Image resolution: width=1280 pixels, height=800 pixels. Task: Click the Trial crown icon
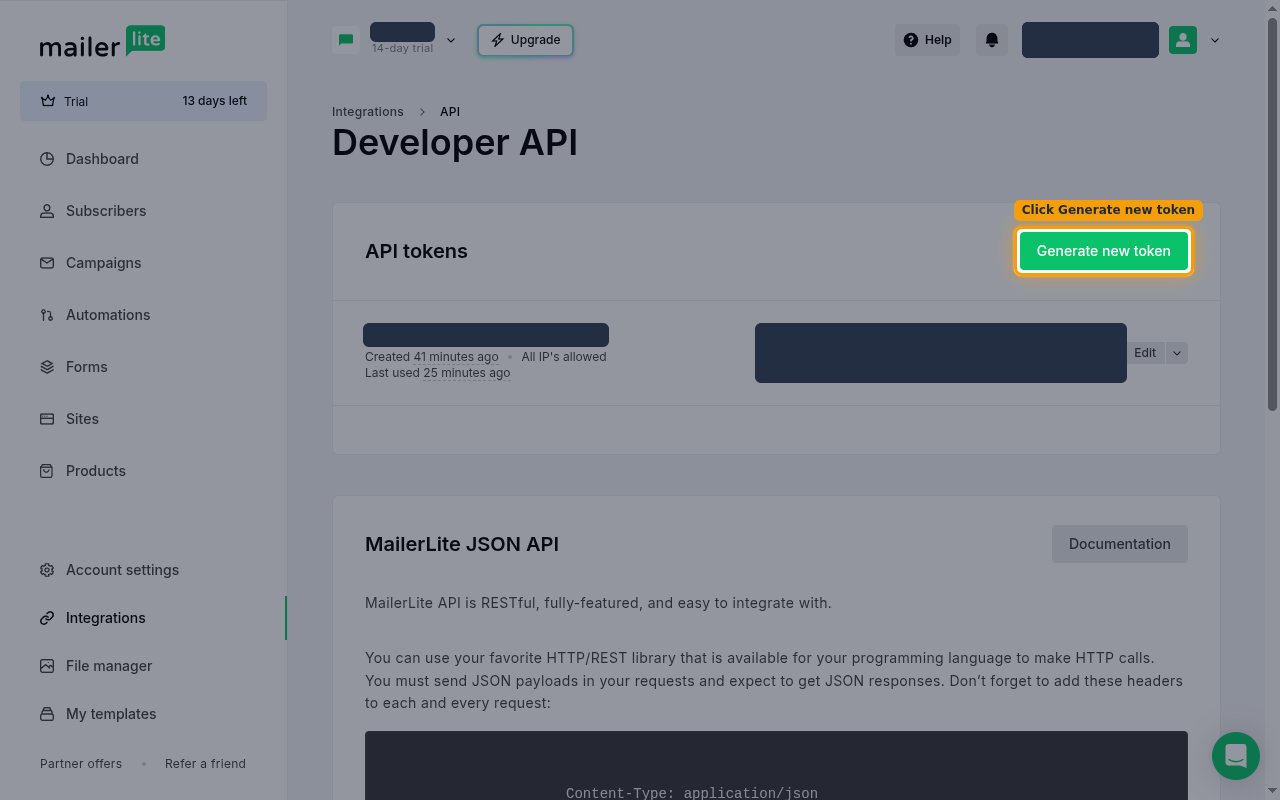pos(47,101)
